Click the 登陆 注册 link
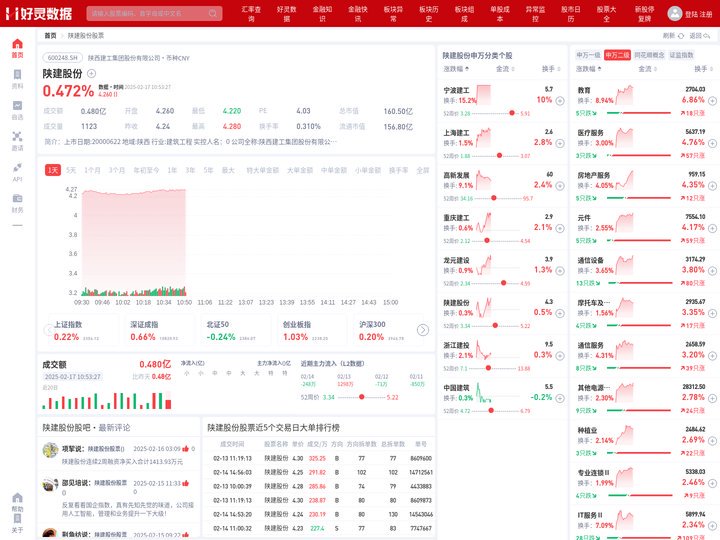Image resolution: width=720 pixels, height=540 pixels. coord(698,14)
